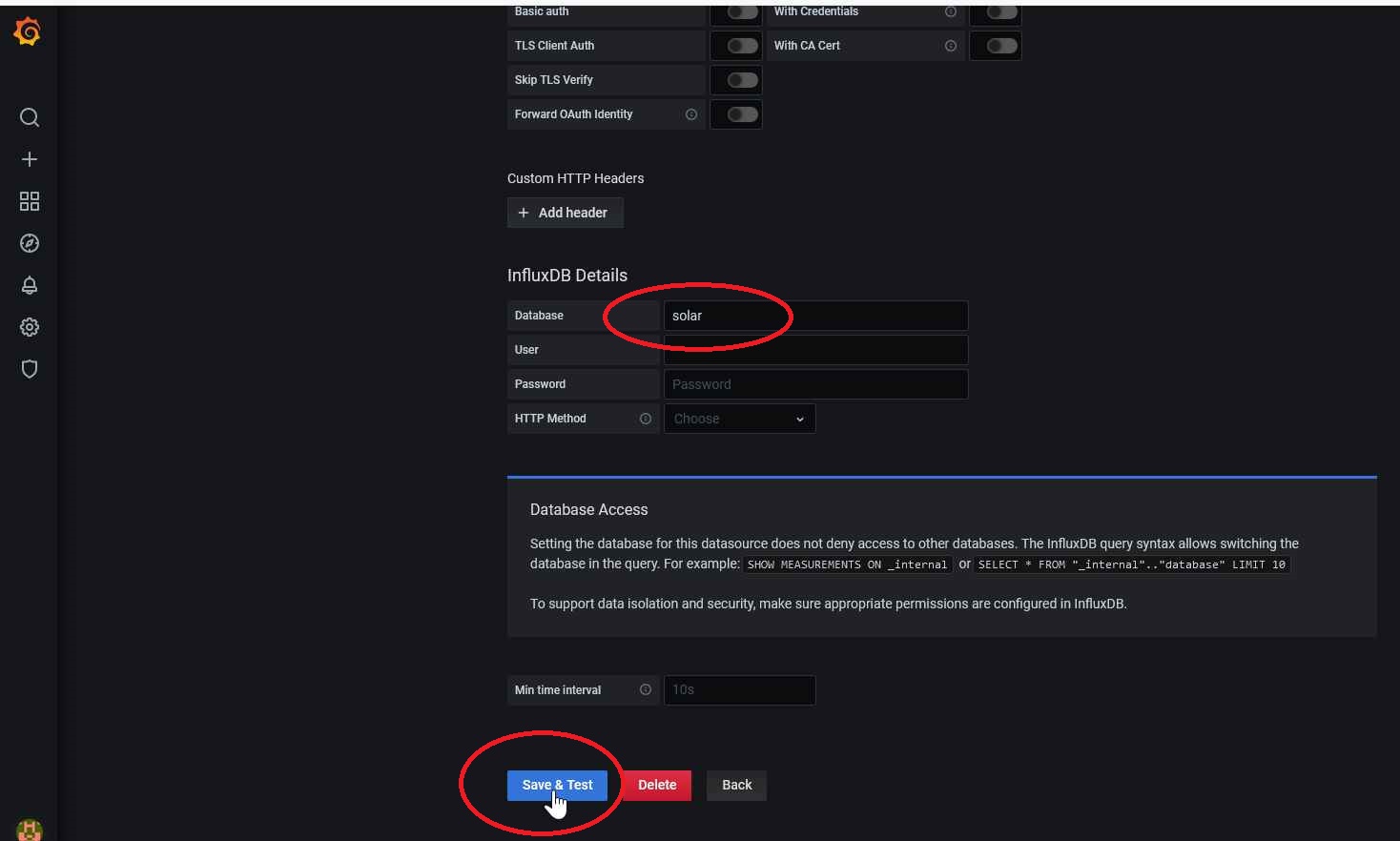Open the Grafana home logo

28,32
